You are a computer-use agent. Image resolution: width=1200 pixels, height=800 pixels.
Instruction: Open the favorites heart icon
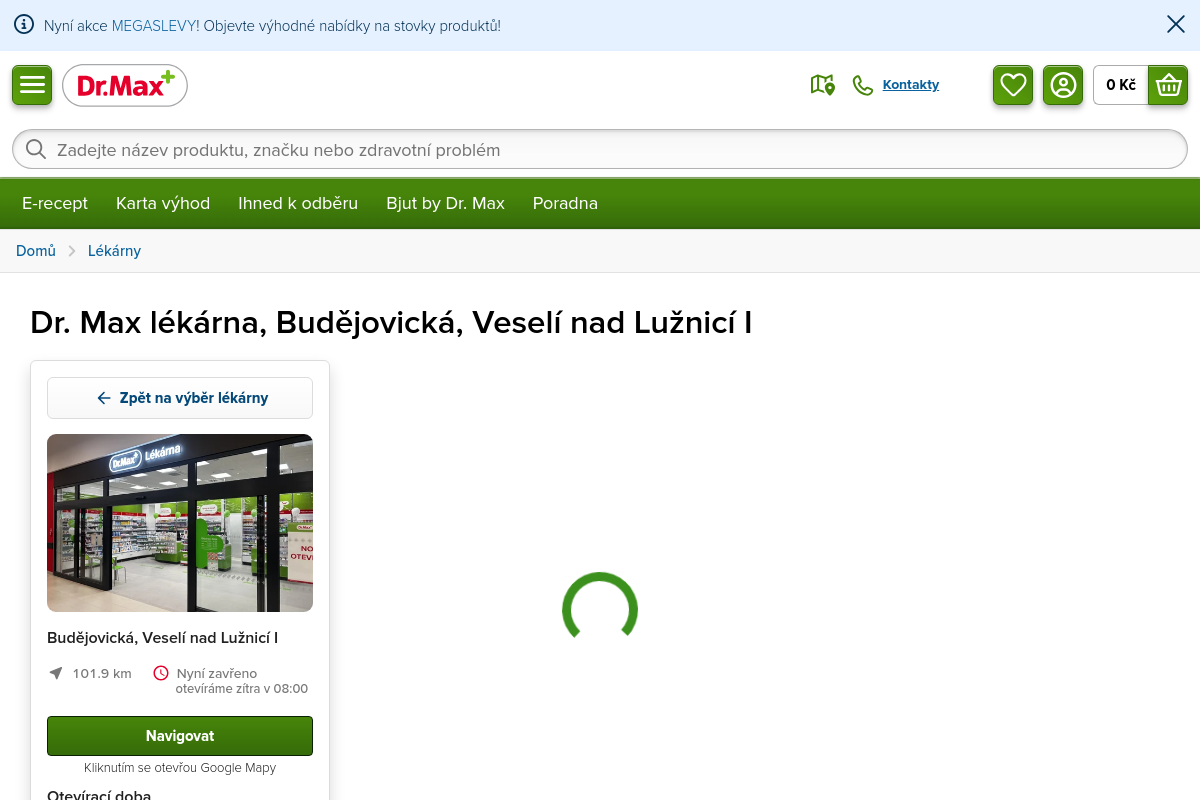point(1013,85)
